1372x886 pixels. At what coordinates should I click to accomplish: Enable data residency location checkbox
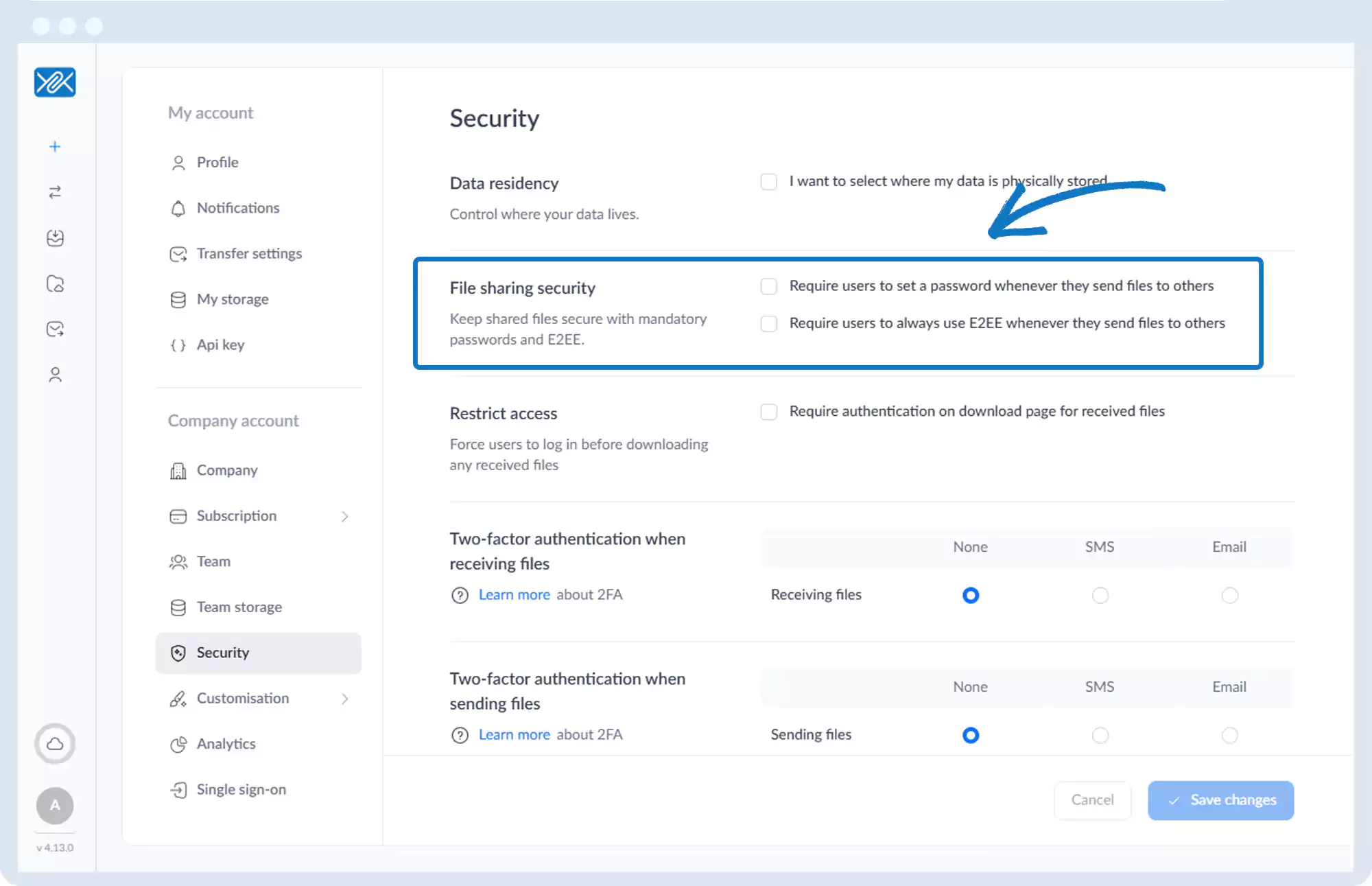coord(768,181)
